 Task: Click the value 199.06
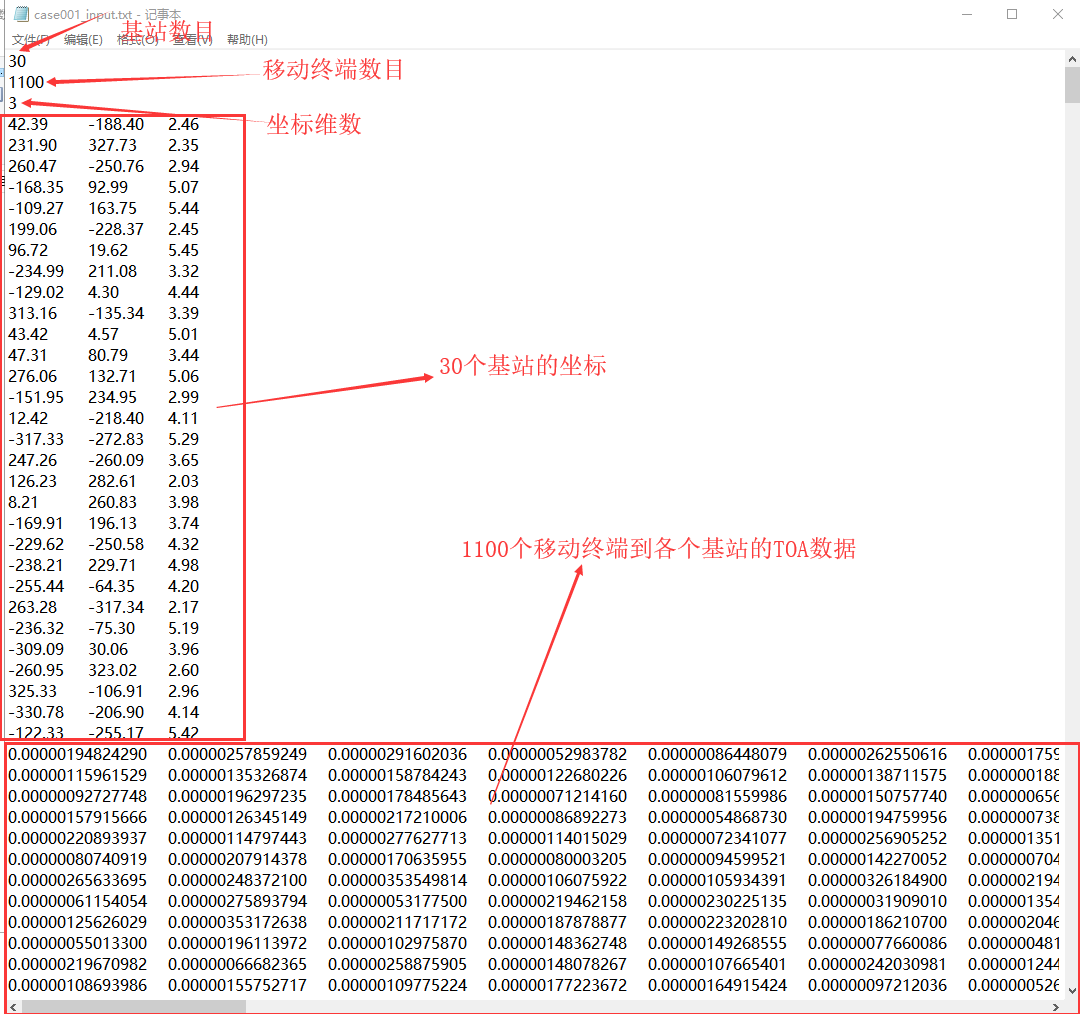32,229
